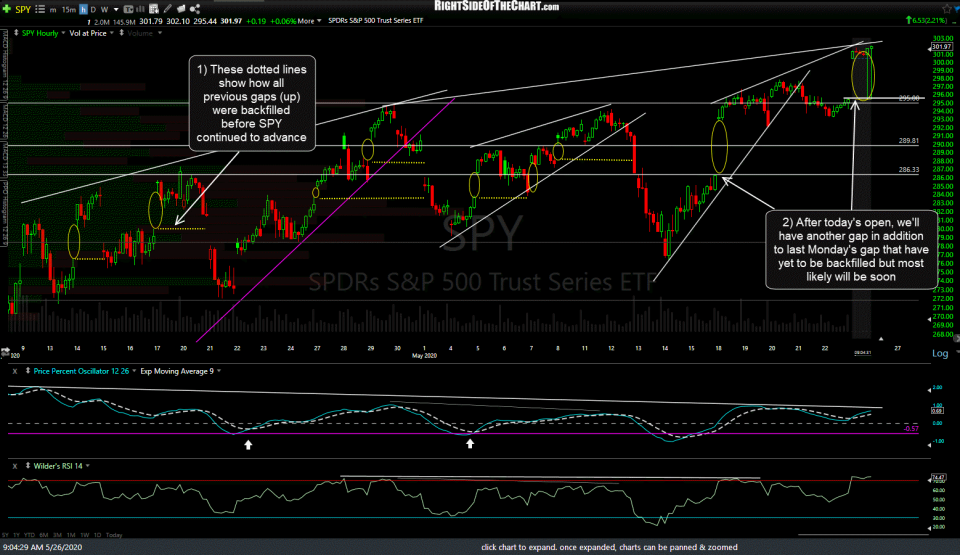
Task: Select the weekly 'W' timeframe
Action: (x=104, y=10)
